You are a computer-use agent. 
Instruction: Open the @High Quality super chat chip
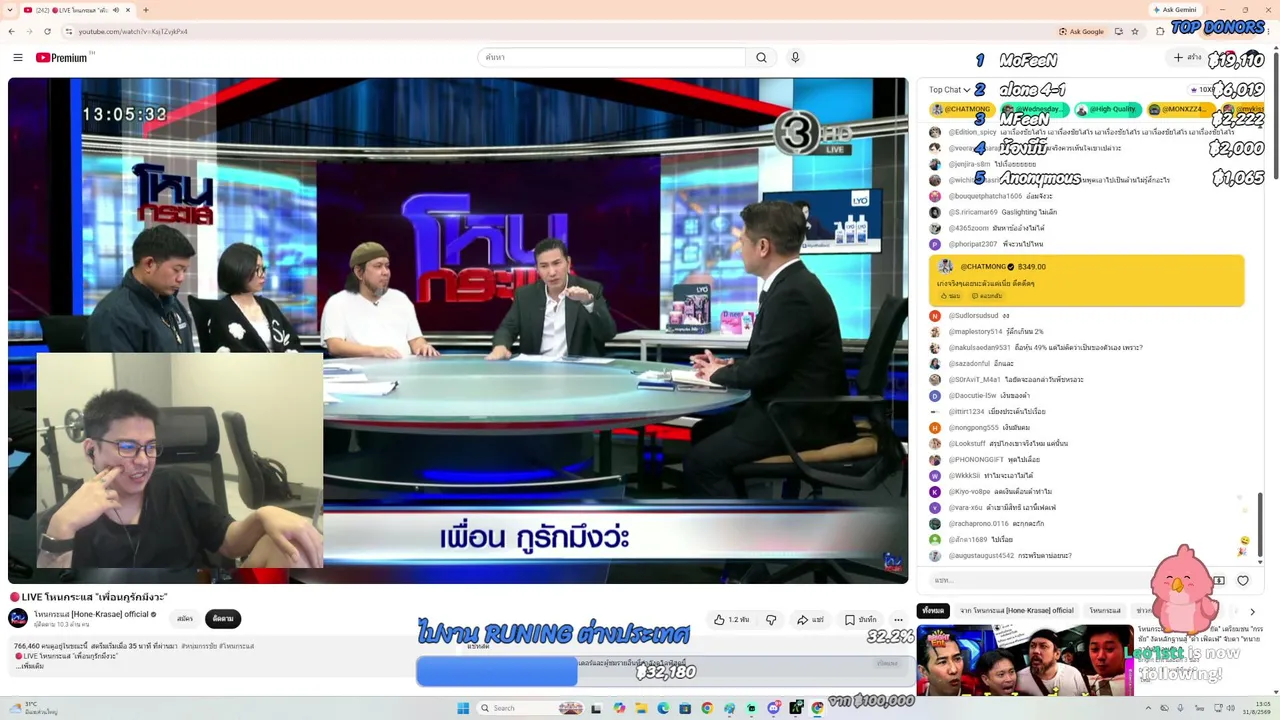tap(1106, 109)
